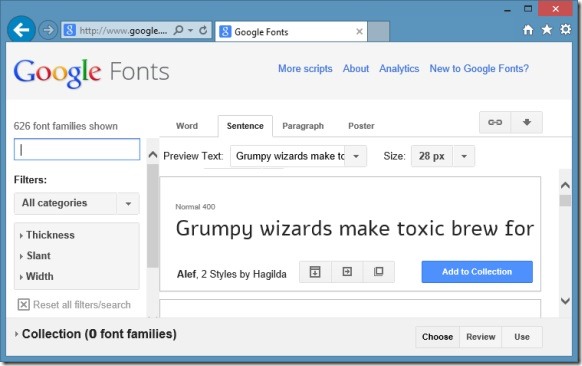Click the Reset all filters X icon
Screen dimensions: 582x366
[23, 305]
